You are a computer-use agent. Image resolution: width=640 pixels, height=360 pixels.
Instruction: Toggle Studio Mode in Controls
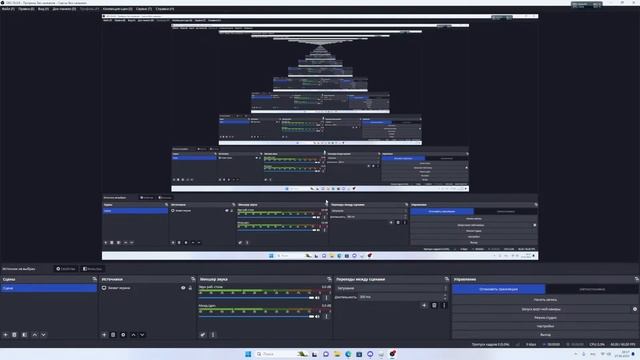(x=545, y=318)
